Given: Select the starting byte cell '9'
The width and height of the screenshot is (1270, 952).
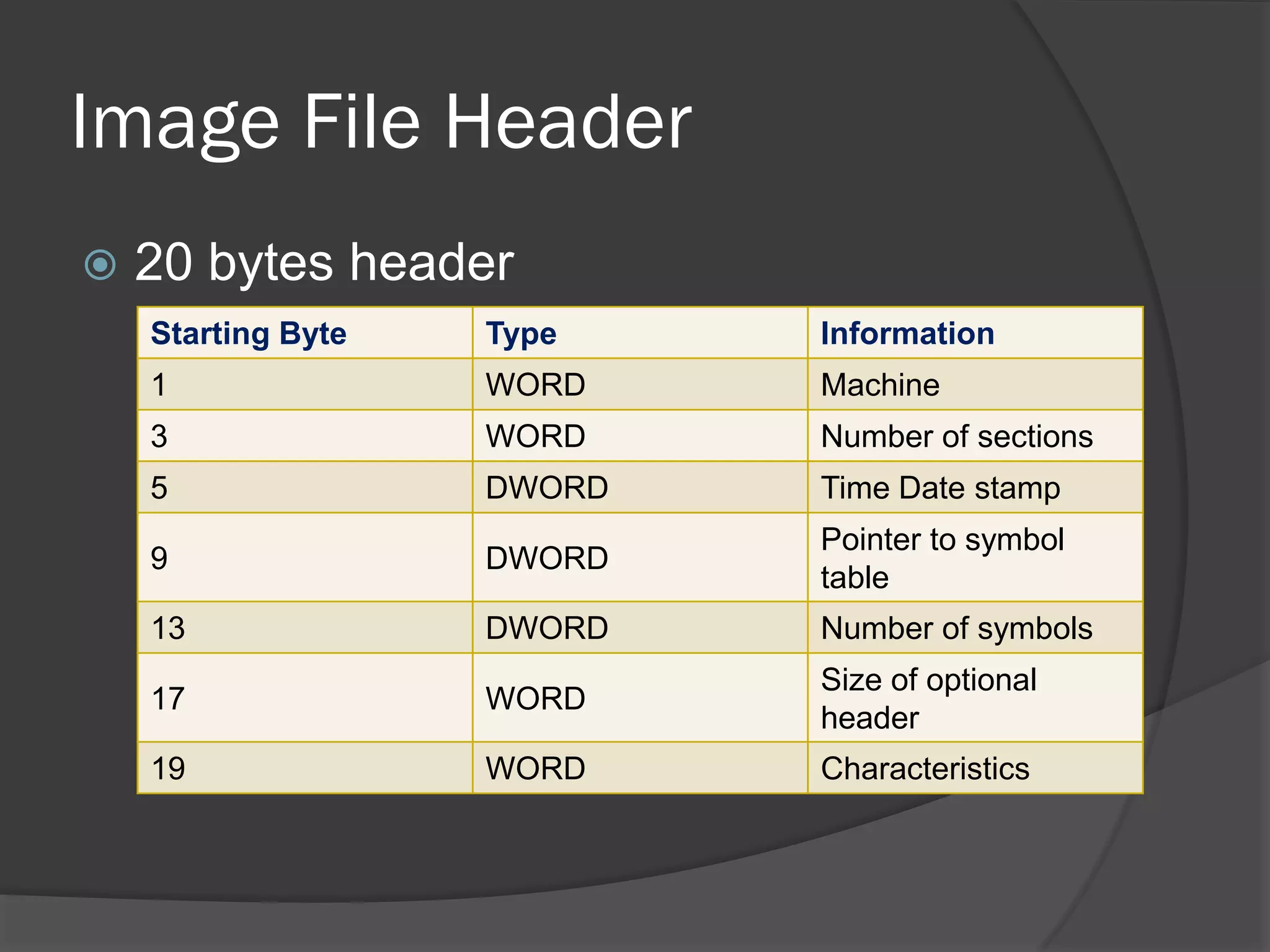Looking at the screenshot, I should click(305, 557).
